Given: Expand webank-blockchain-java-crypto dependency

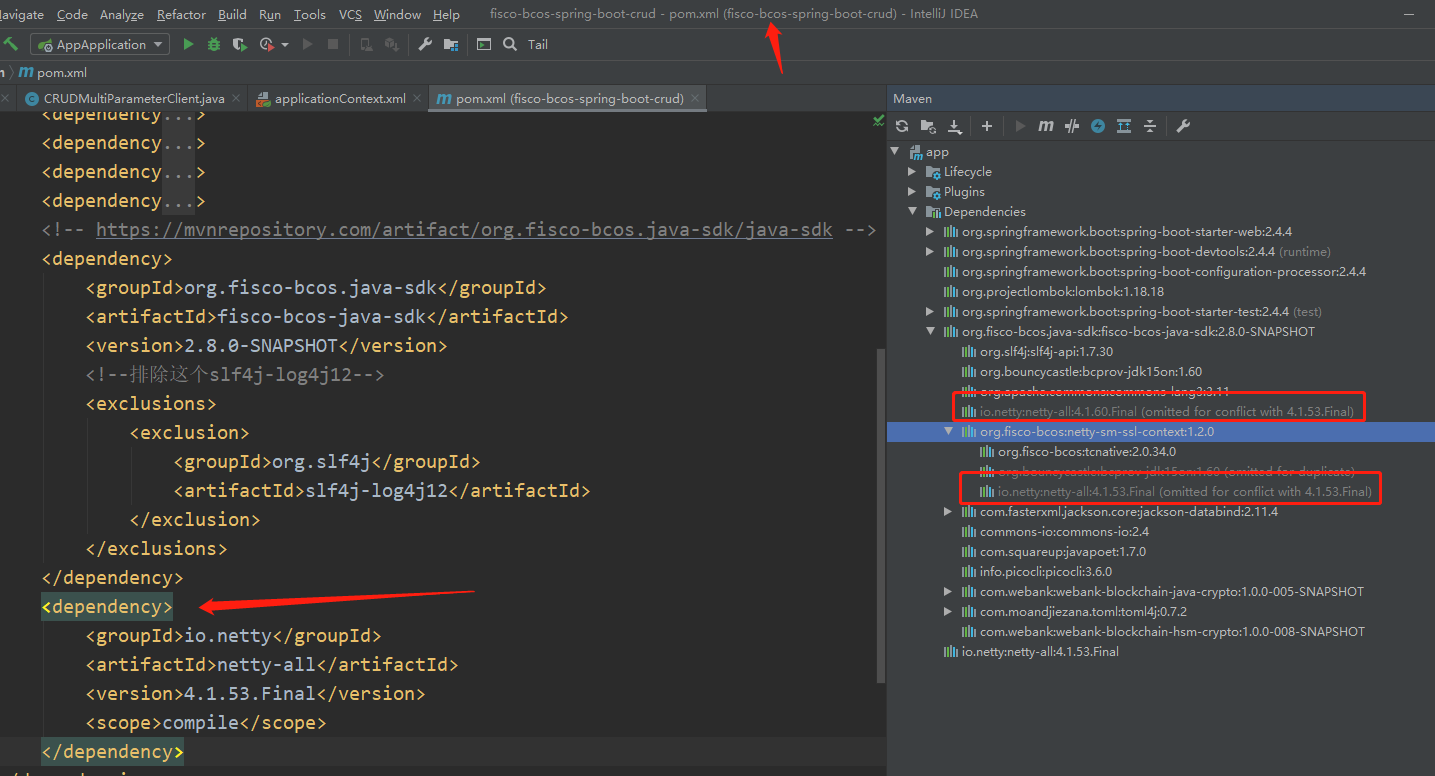Looking at the screenshot, I should click(949, 592).
